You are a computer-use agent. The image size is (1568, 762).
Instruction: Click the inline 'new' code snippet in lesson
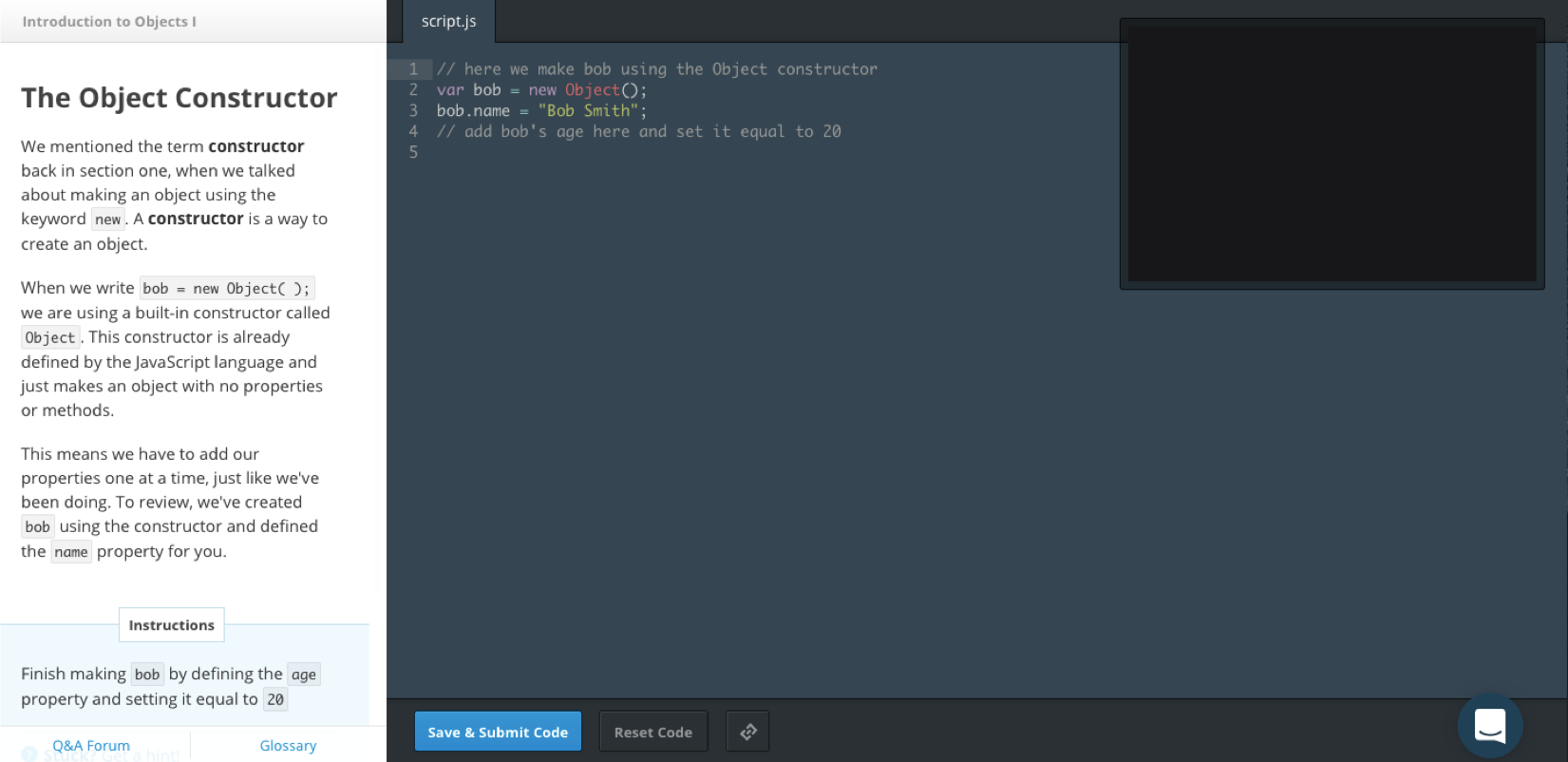[x=107, y=219]
